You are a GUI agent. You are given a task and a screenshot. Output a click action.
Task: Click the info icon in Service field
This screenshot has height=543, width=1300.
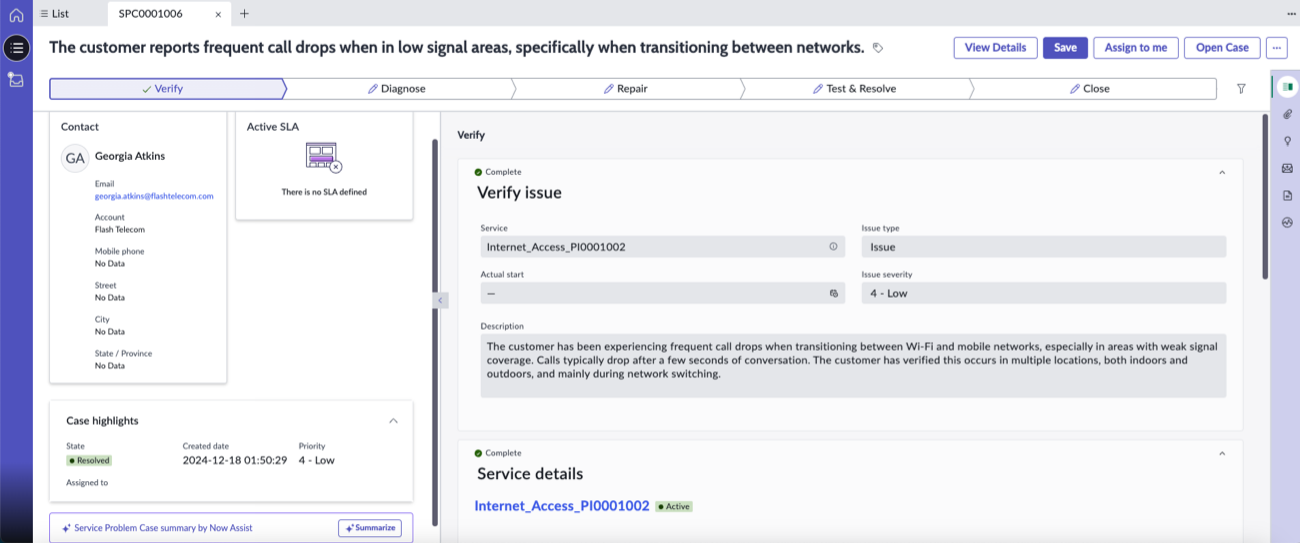click(833, 246)
